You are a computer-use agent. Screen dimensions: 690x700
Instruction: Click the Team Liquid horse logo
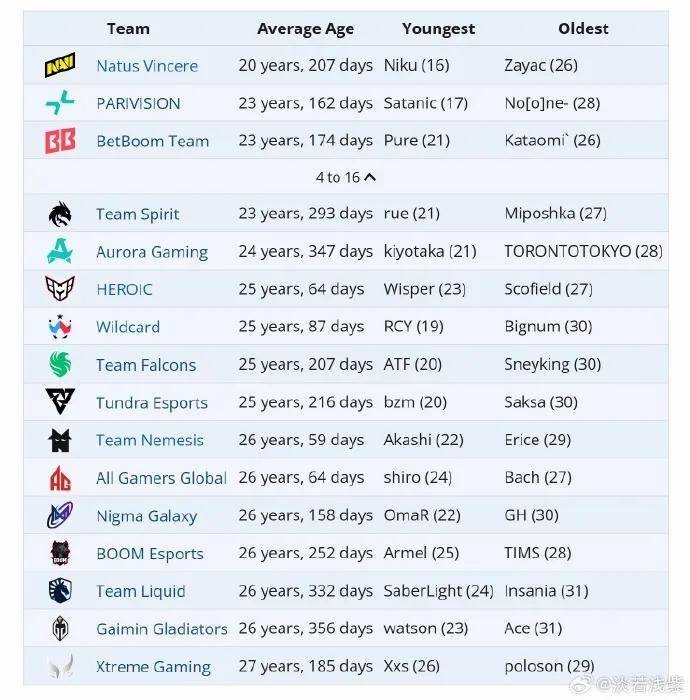coord(60,591)
